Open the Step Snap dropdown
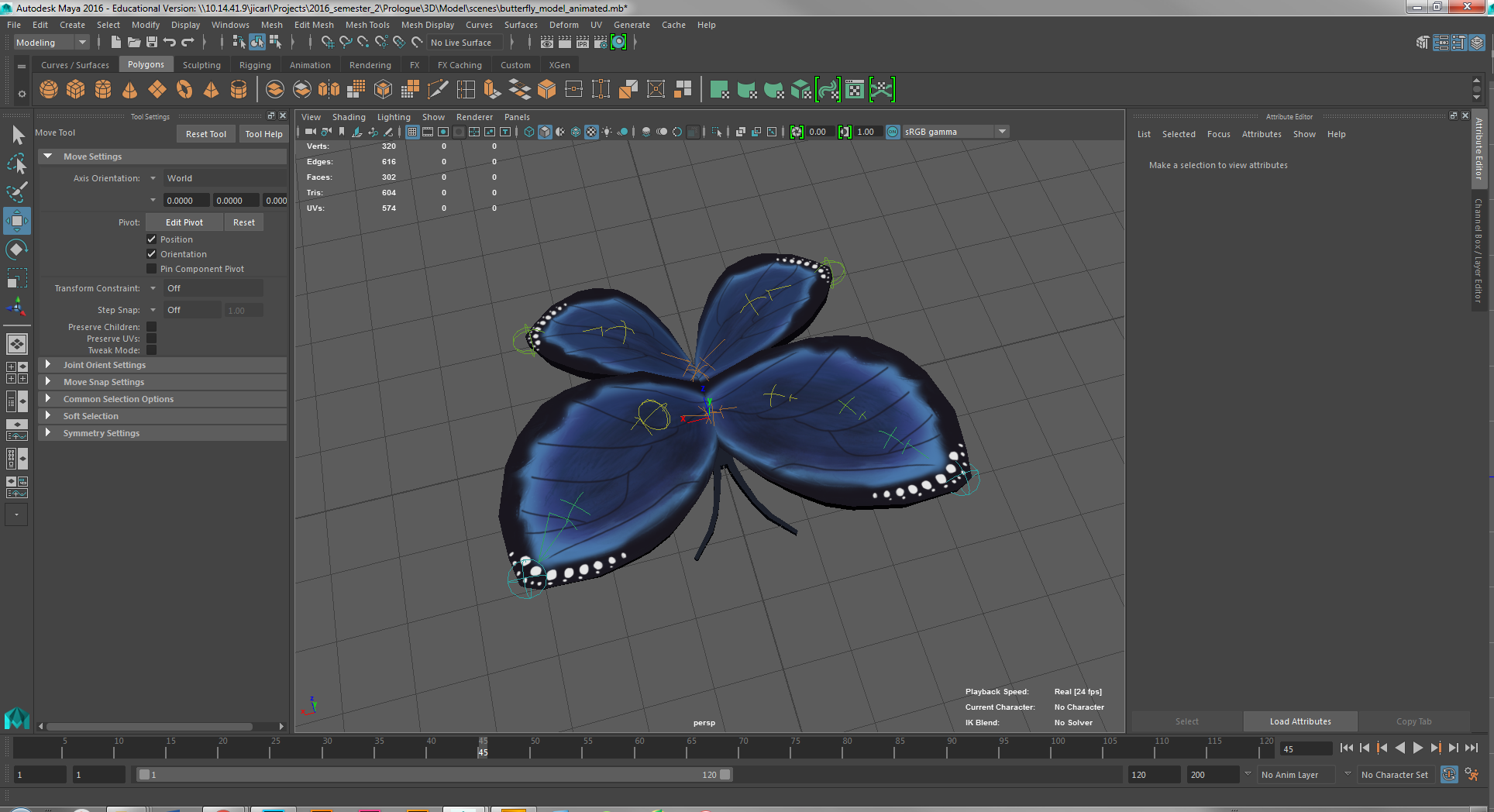Image resolution: width=1494 pixels, height=812 pixels. (x=192, y=310)
